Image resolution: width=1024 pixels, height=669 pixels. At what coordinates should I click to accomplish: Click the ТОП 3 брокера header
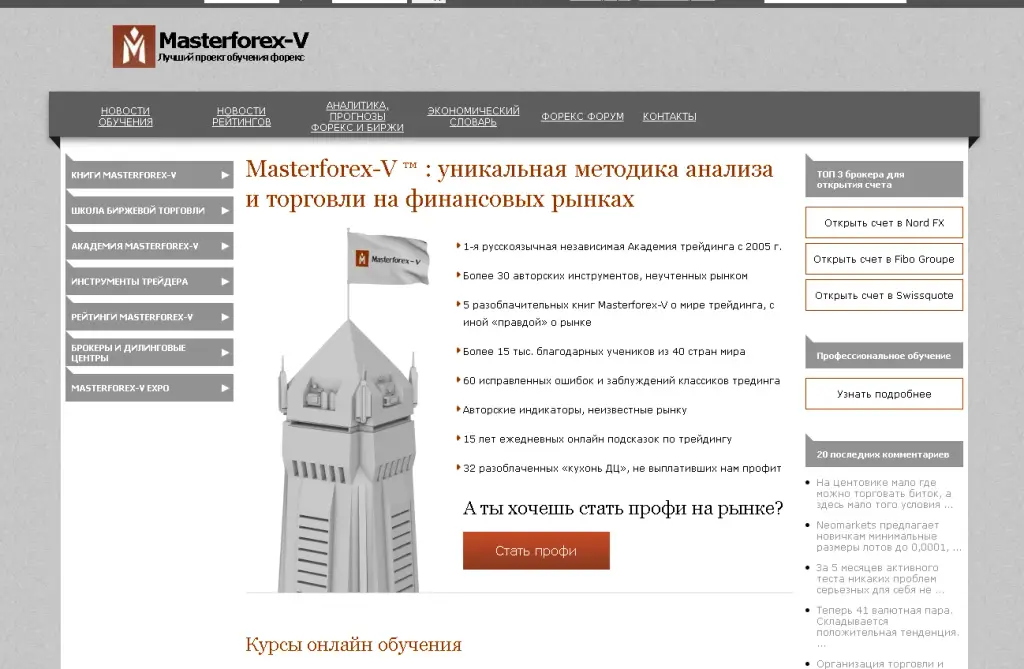tap(884, 180)
